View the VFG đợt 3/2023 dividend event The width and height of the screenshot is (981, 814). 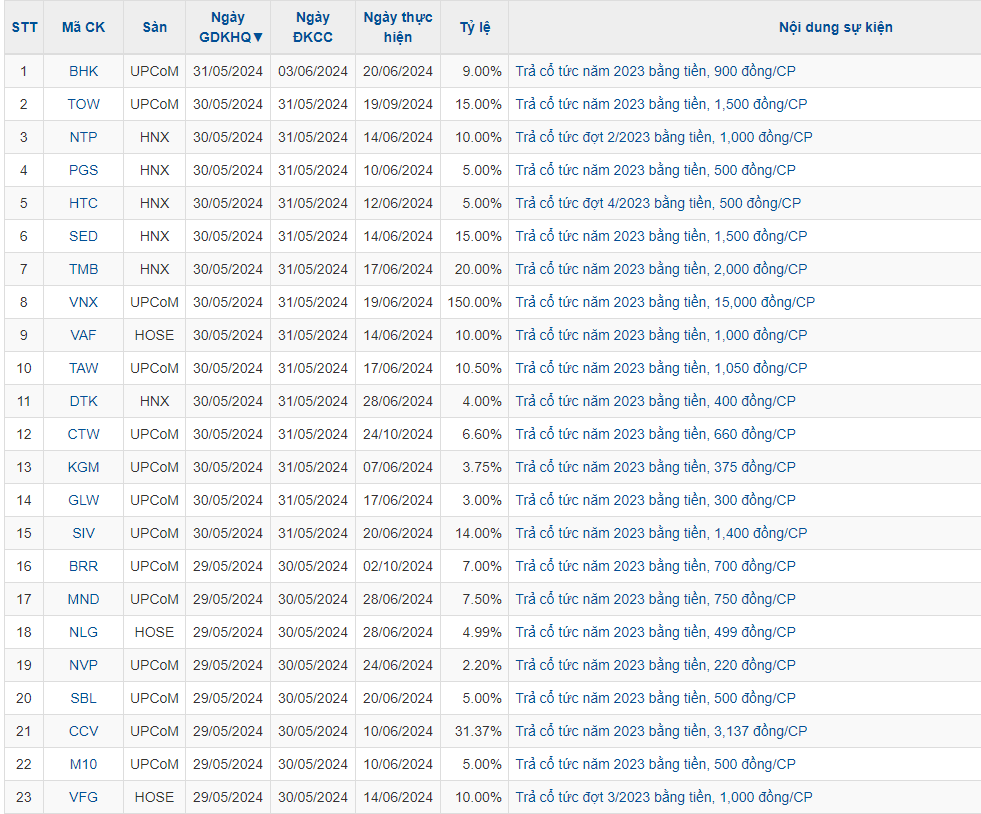point(664,797)
